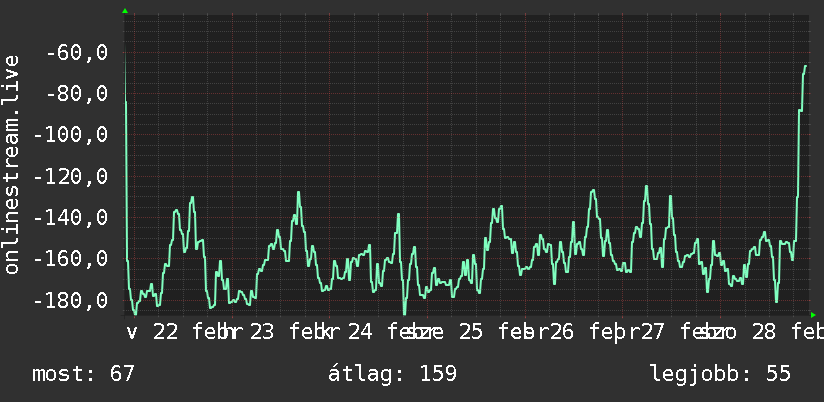Click the '23 febr' date label
824x402 pixels.
(289, 332)
